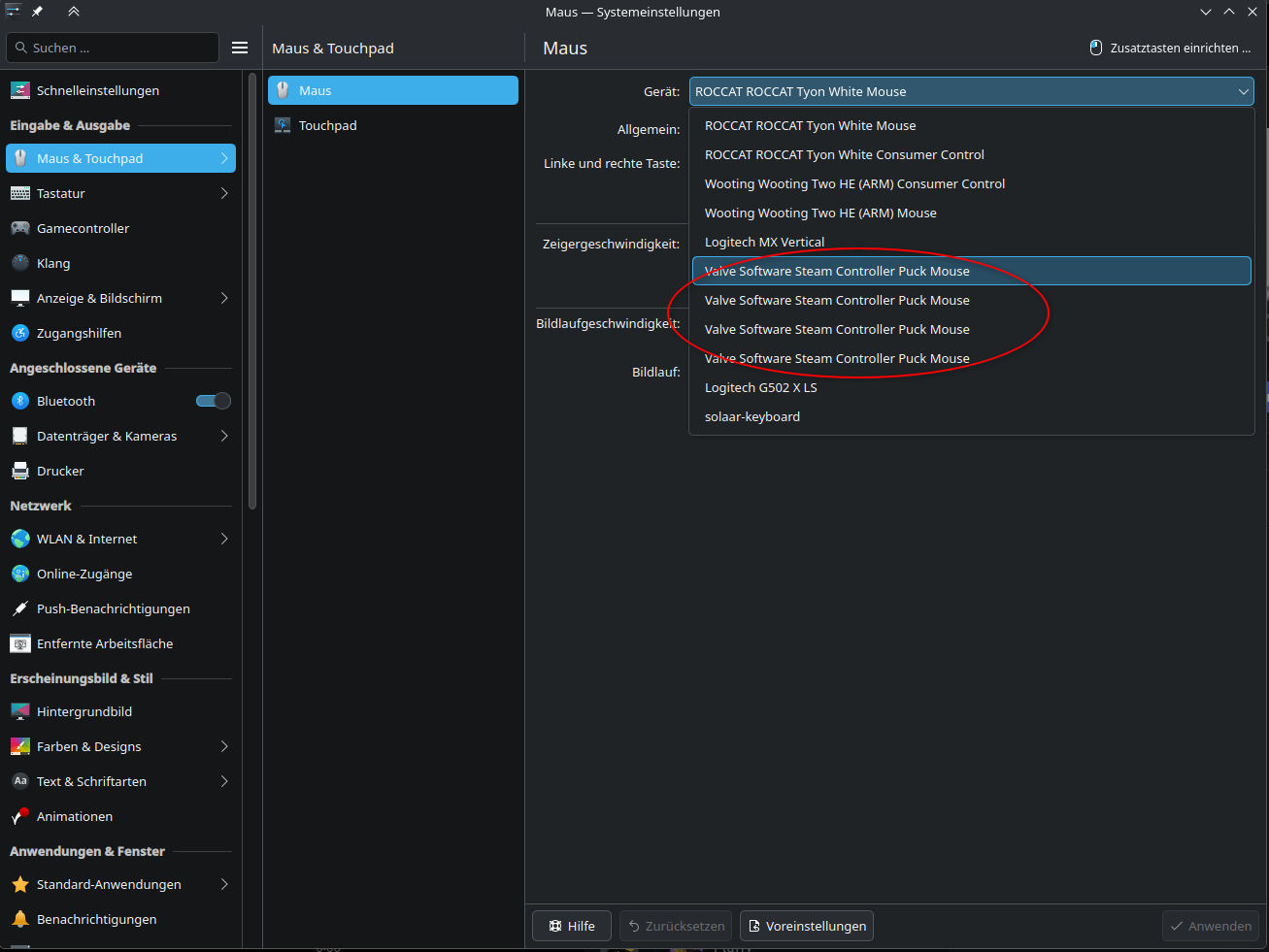Open Hintergrundbild wallpaper settings
The height and width of the screenshot is (952, 1269).
click(x=120, y=711)
